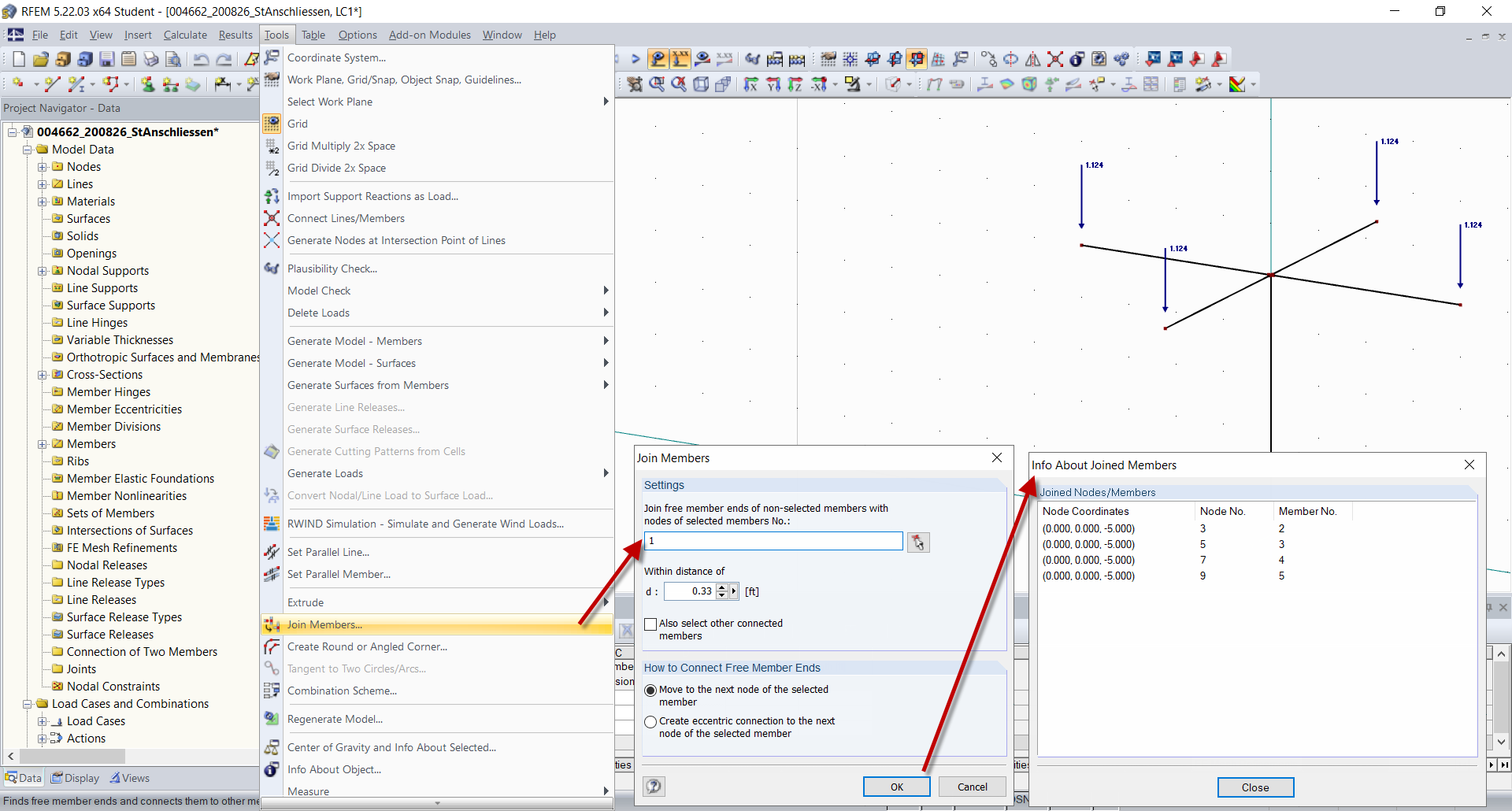Click the New Model toolbar icon
Image resolution: width=1512 pixels, height=811 pixels.
(19, 59)
